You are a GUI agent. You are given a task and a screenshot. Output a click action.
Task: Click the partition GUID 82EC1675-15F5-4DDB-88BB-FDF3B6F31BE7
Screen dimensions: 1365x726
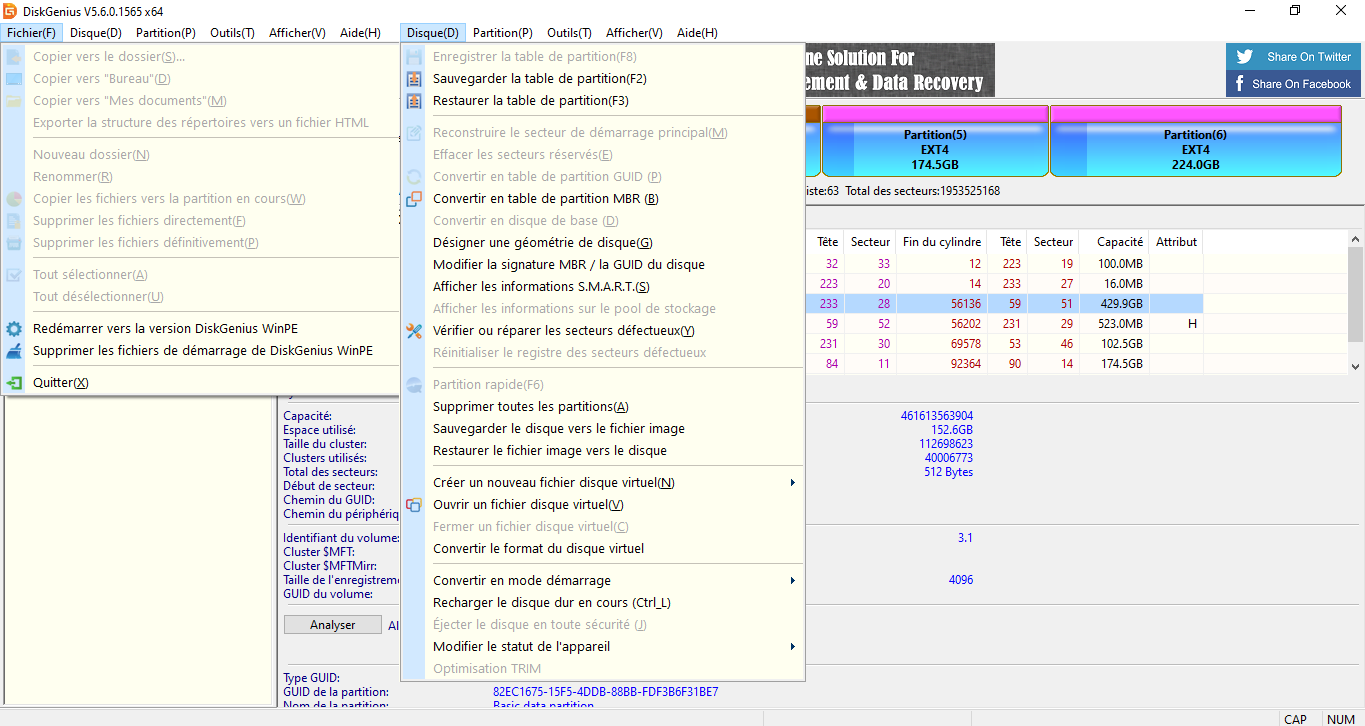[606, 692]
